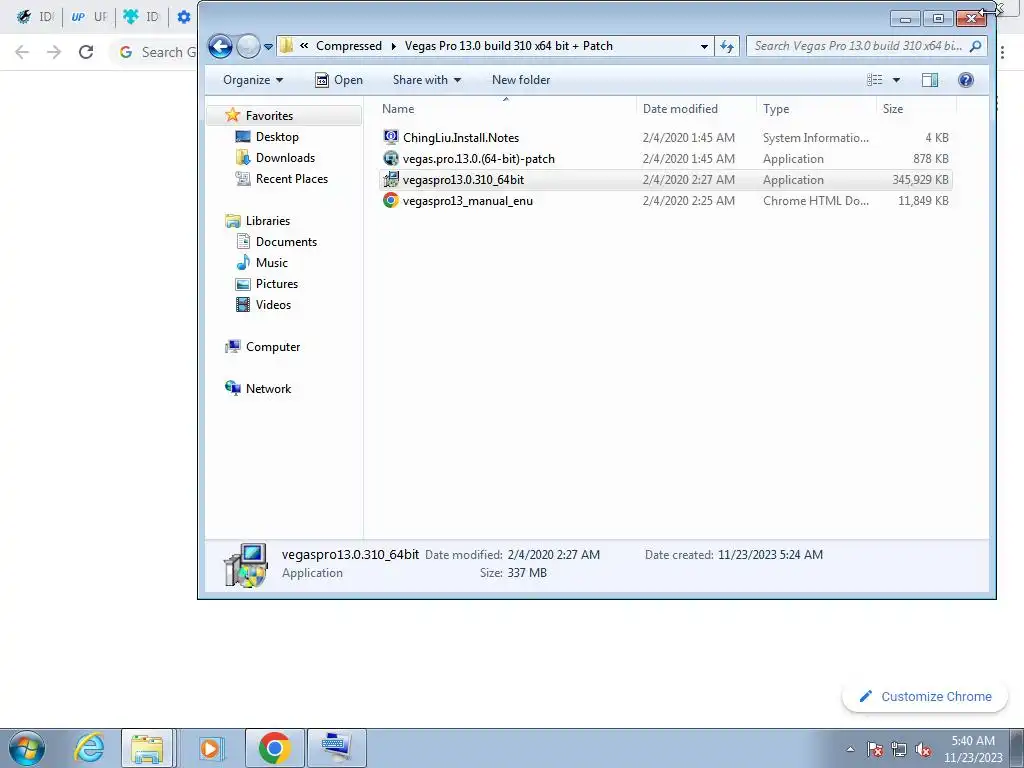This screenshot has height=768, width=1024.
Task: Open Windows Explorer from the taskbar
Action: 147,748
